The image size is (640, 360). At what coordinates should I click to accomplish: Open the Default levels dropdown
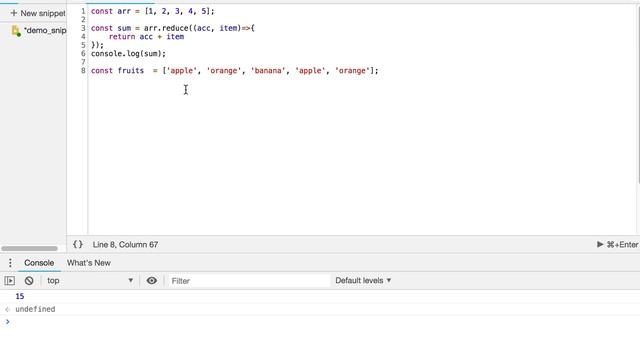pyautogui.click(x=363, y=281)
